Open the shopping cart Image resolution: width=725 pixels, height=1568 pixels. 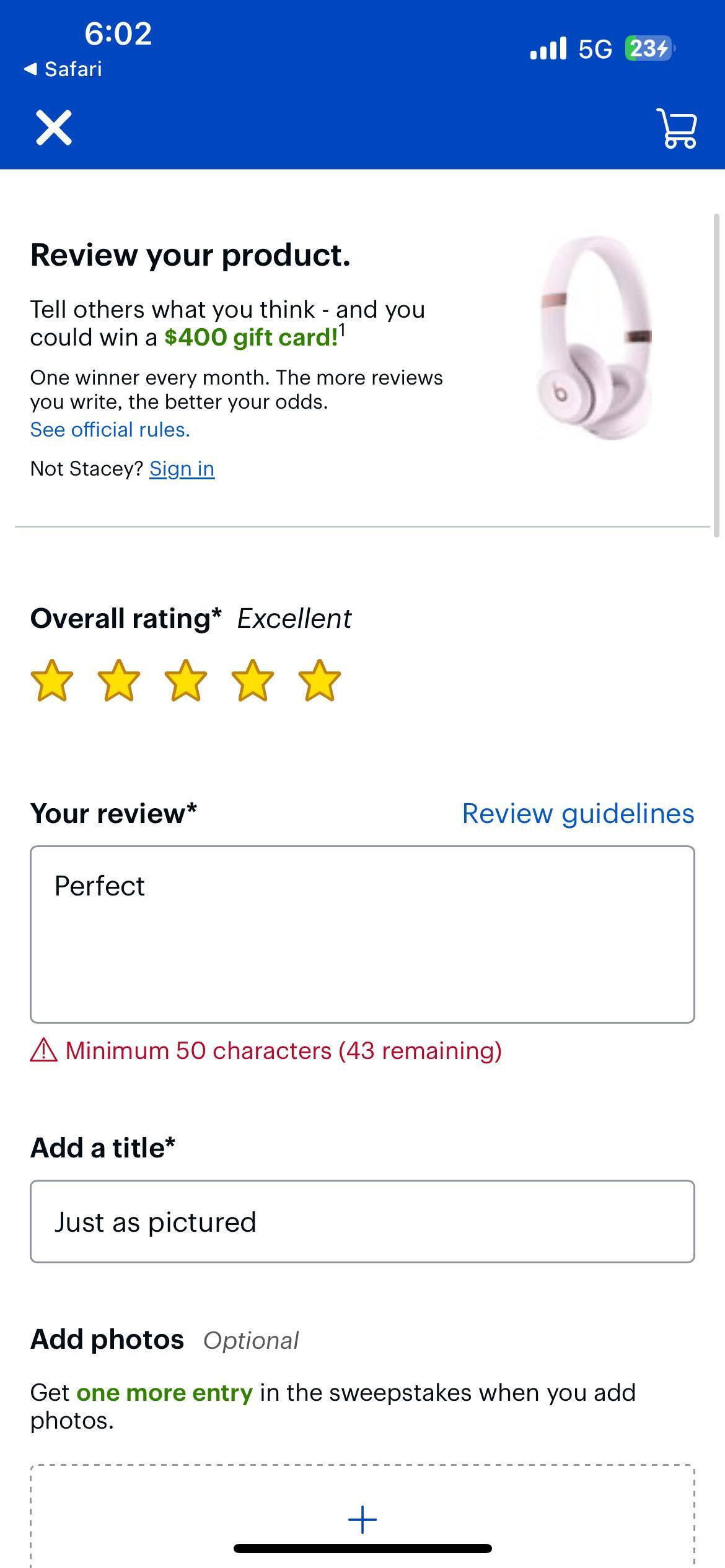tap(677, 128)
